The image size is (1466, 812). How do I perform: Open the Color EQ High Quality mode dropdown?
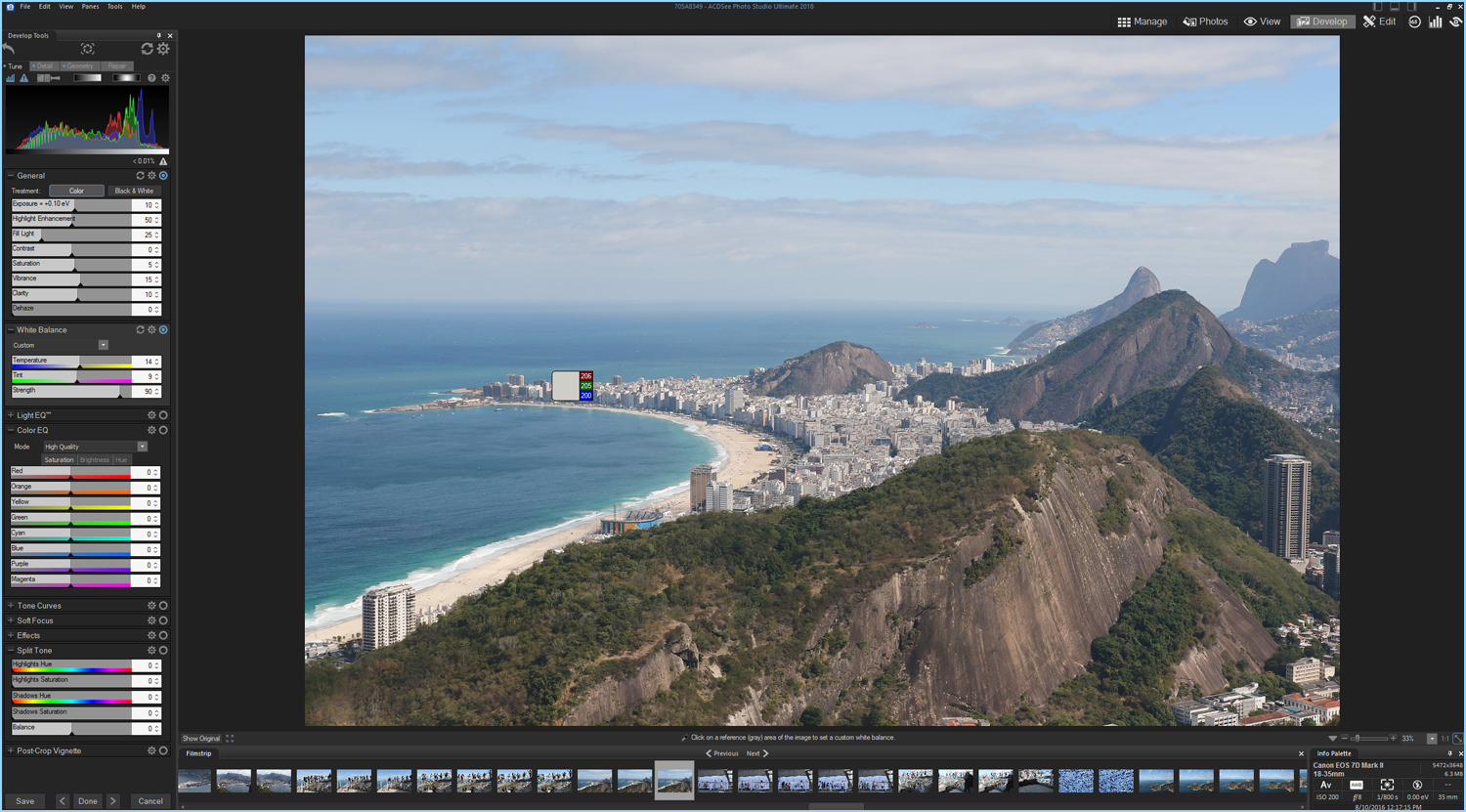click(142, 447)
